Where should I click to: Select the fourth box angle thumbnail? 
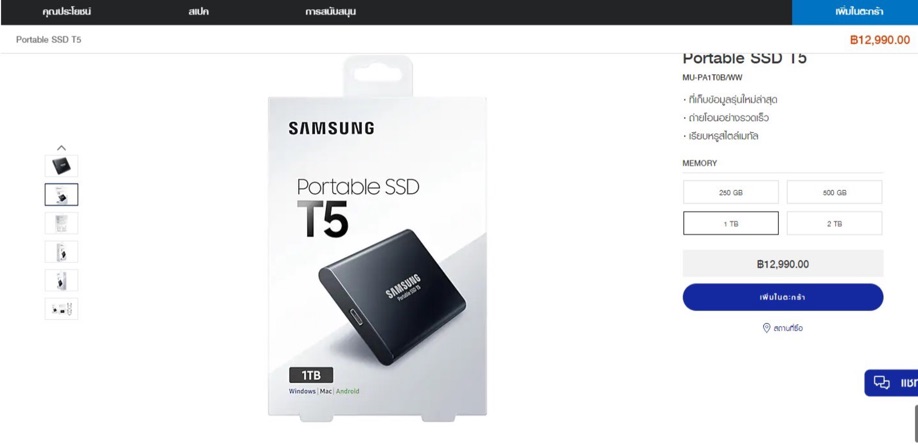[61, 252]
